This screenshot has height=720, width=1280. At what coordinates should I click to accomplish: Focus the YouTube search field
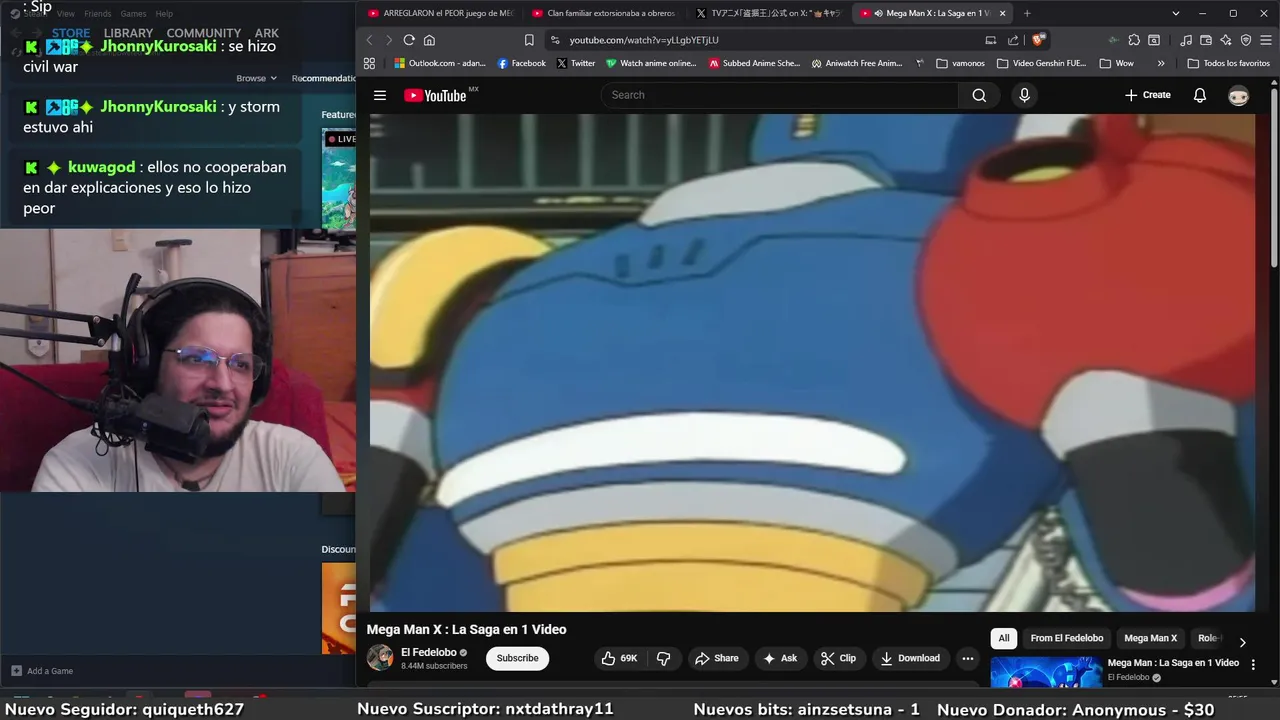click(780, 95)
